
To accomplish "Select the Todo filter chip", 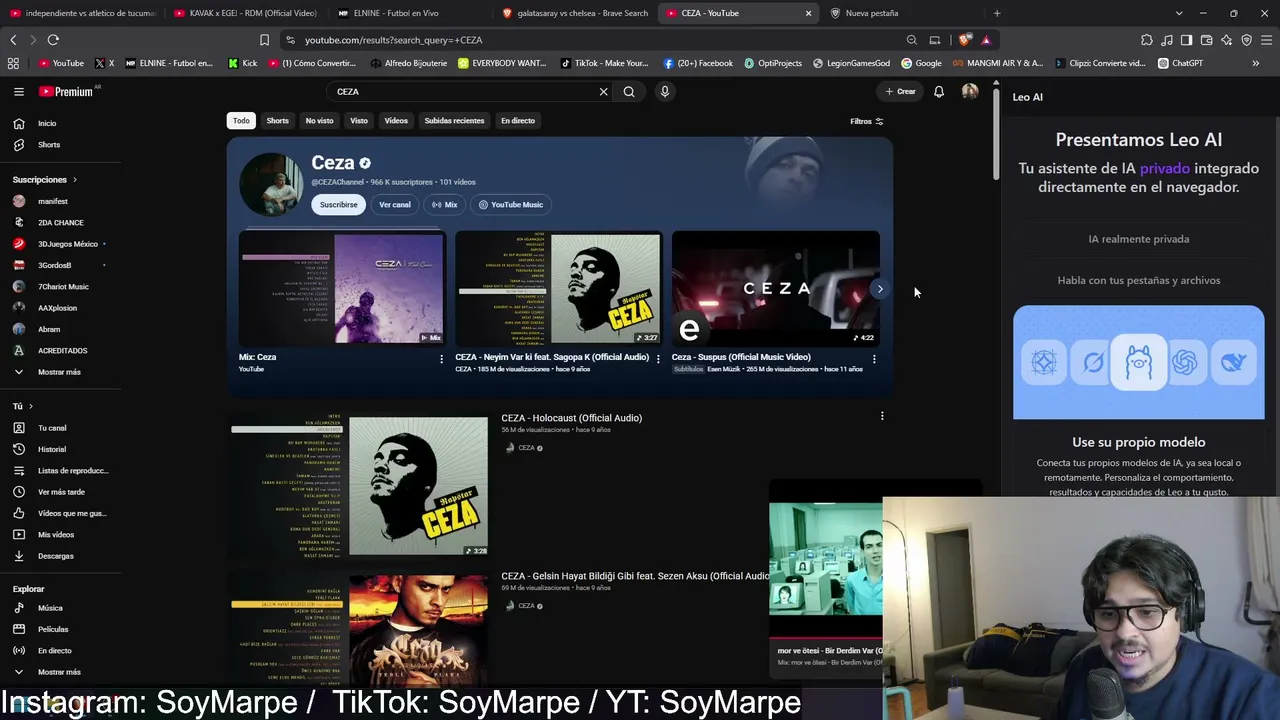I will pyautogui.click(x=241, y=121).
